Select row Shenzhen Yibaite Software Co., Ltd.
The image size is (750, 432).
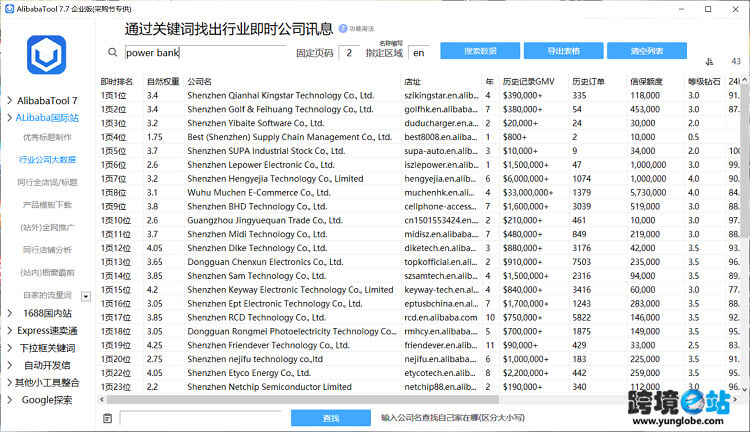tap(419, 123)
